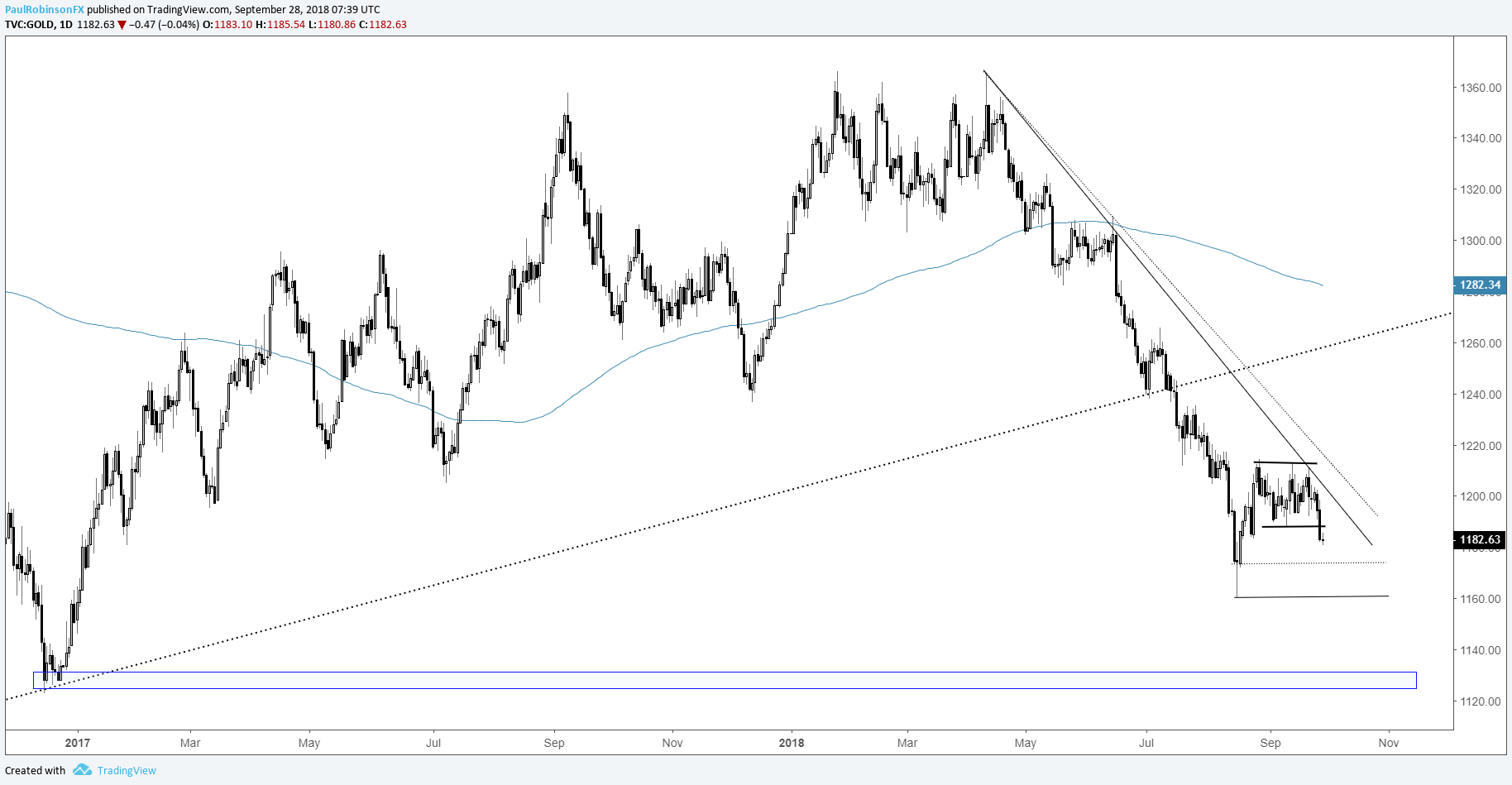Click the Nov 2018 time axis label
Viewport: 1512px width, 785px height.
(x=1389, y=743)
